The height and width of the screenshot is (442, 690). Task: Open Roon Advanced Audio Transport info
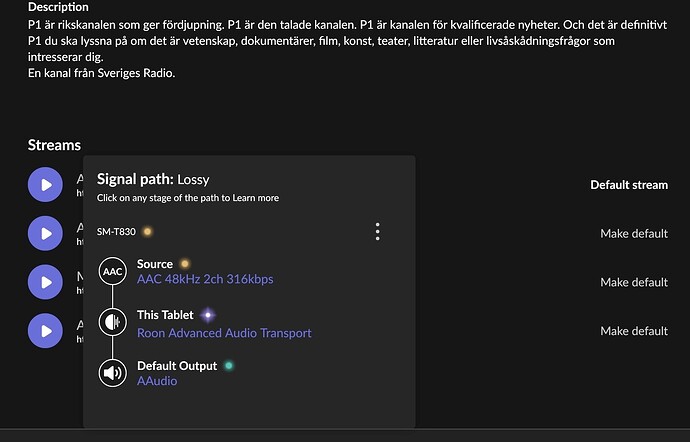[x=224, y=333]
